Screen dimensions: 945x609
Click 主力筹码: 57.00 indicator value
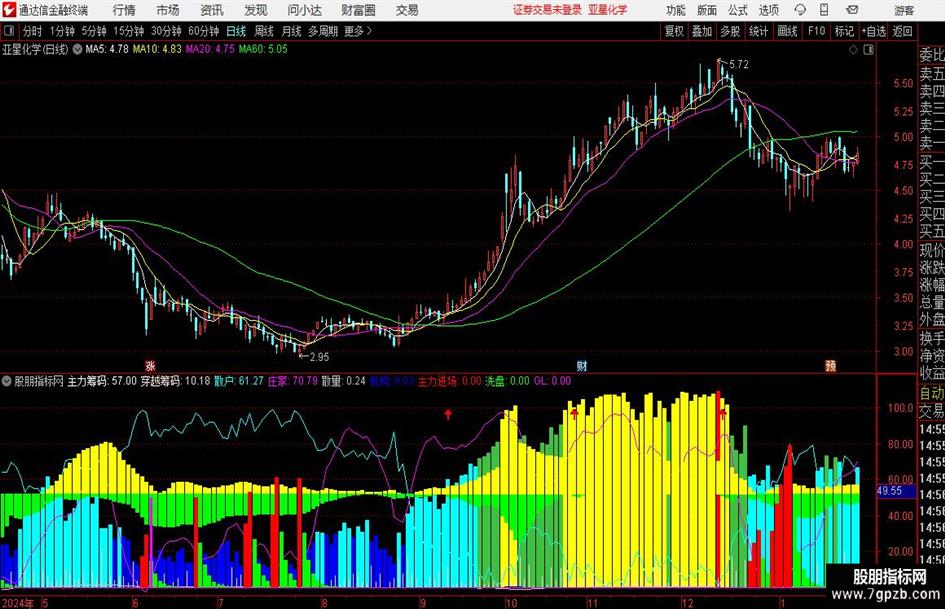point(102,381)
